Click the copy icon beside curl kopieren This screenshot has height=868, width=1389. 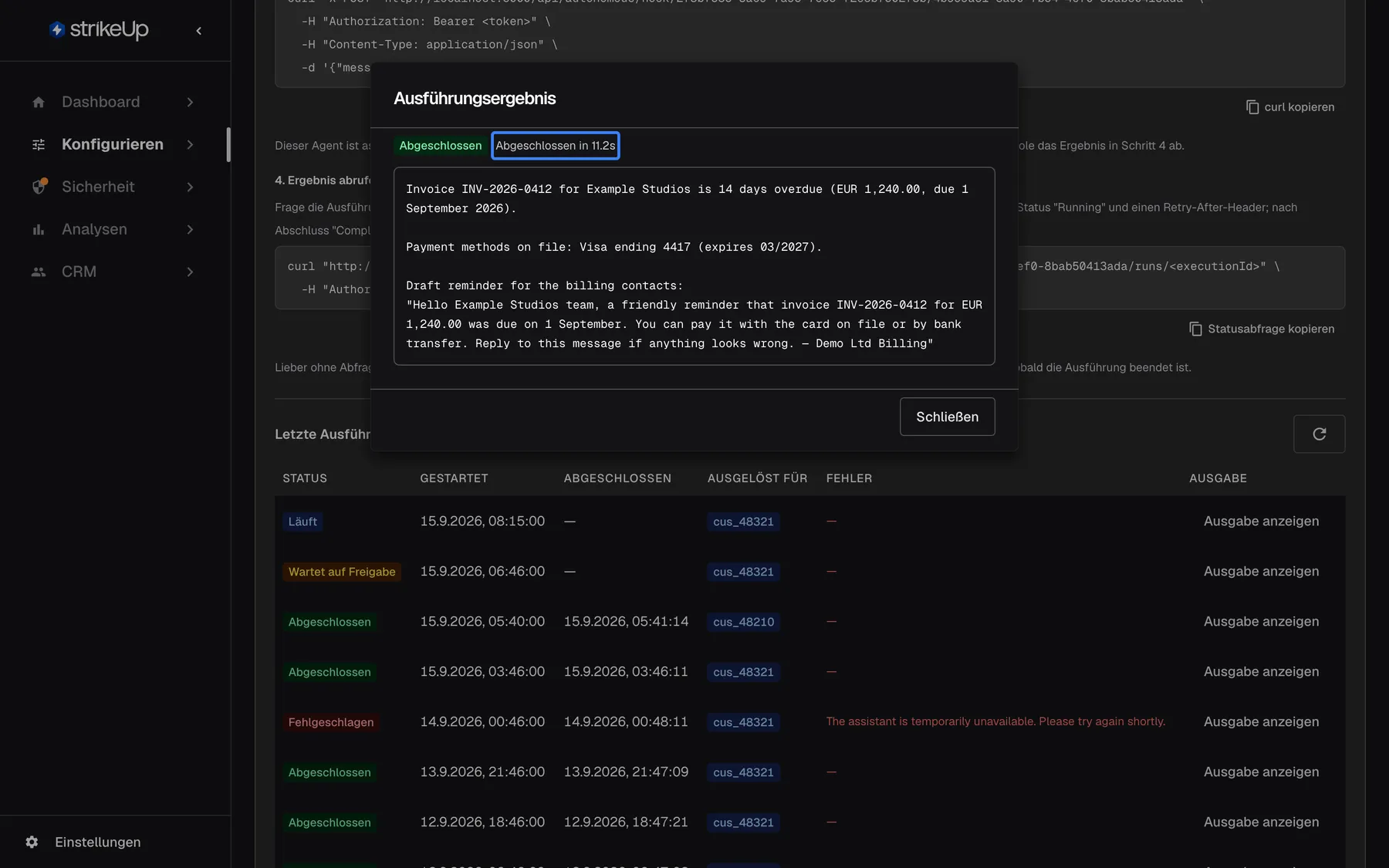[1252, 107]
